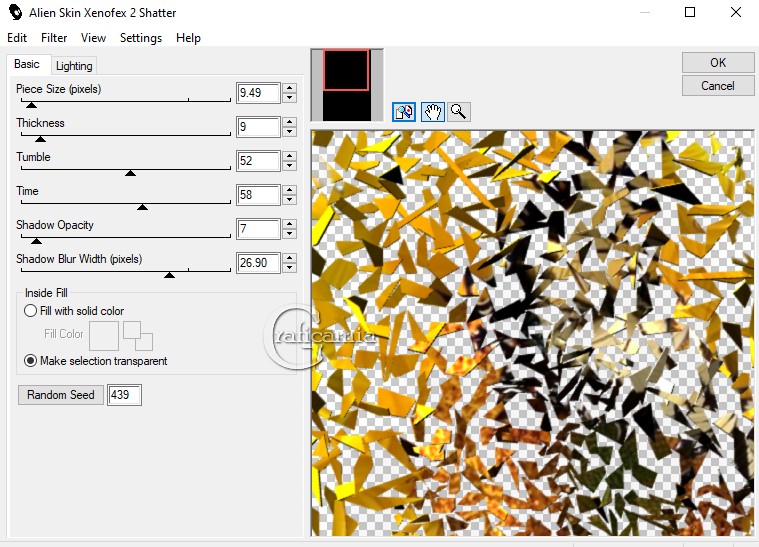759x547 pixels.
Task: Open the Settings menu
Action: point(141,38)
